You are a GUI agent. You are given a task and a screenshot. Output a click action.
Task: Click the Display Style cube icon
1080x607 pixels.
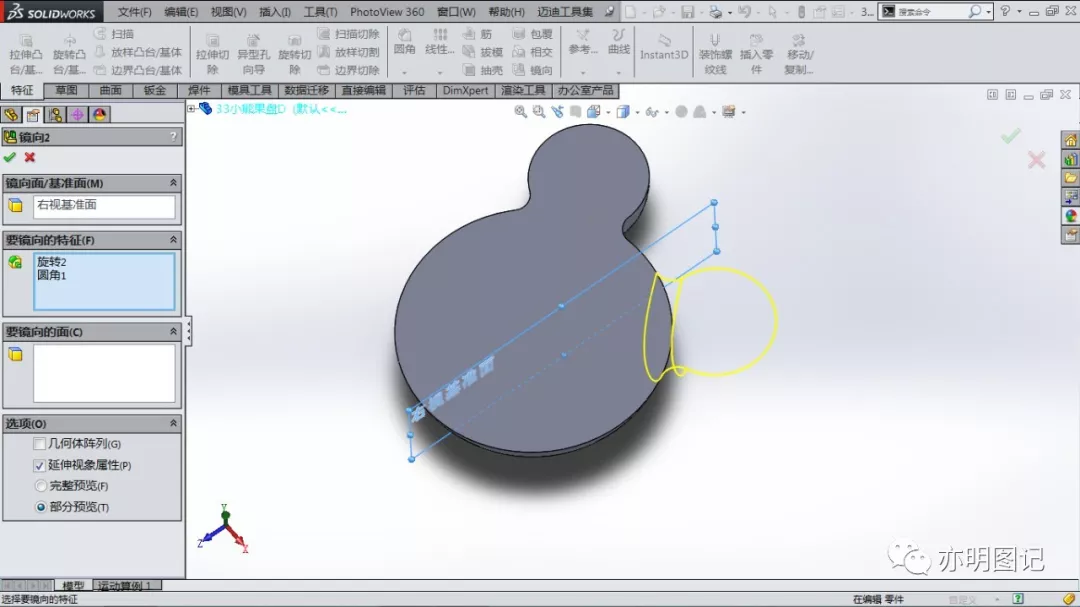pos(623,112)
